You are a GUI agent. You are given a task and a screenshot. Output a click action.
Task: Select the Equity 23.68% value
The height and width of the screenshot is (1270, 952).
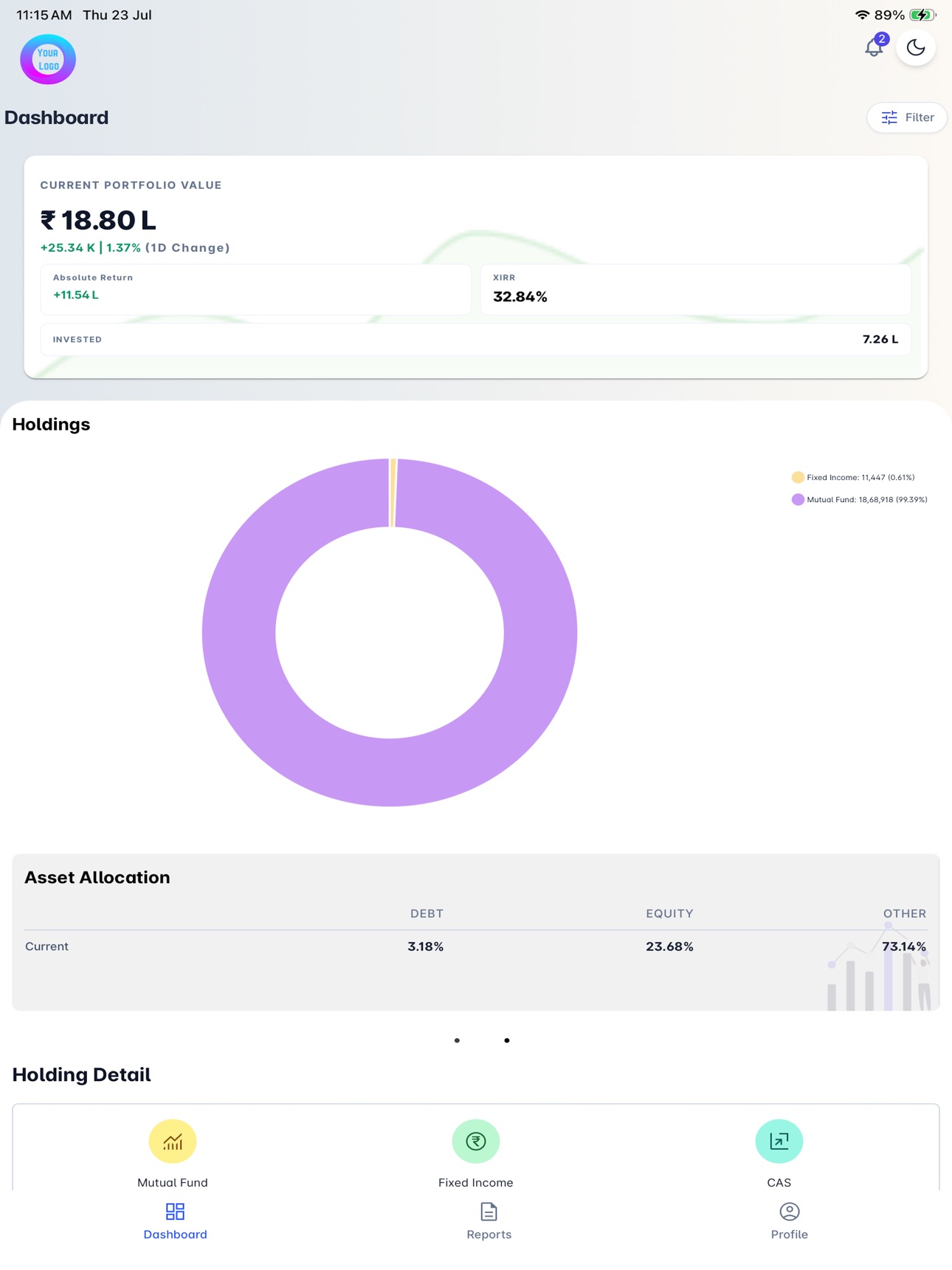pos(669,947)
